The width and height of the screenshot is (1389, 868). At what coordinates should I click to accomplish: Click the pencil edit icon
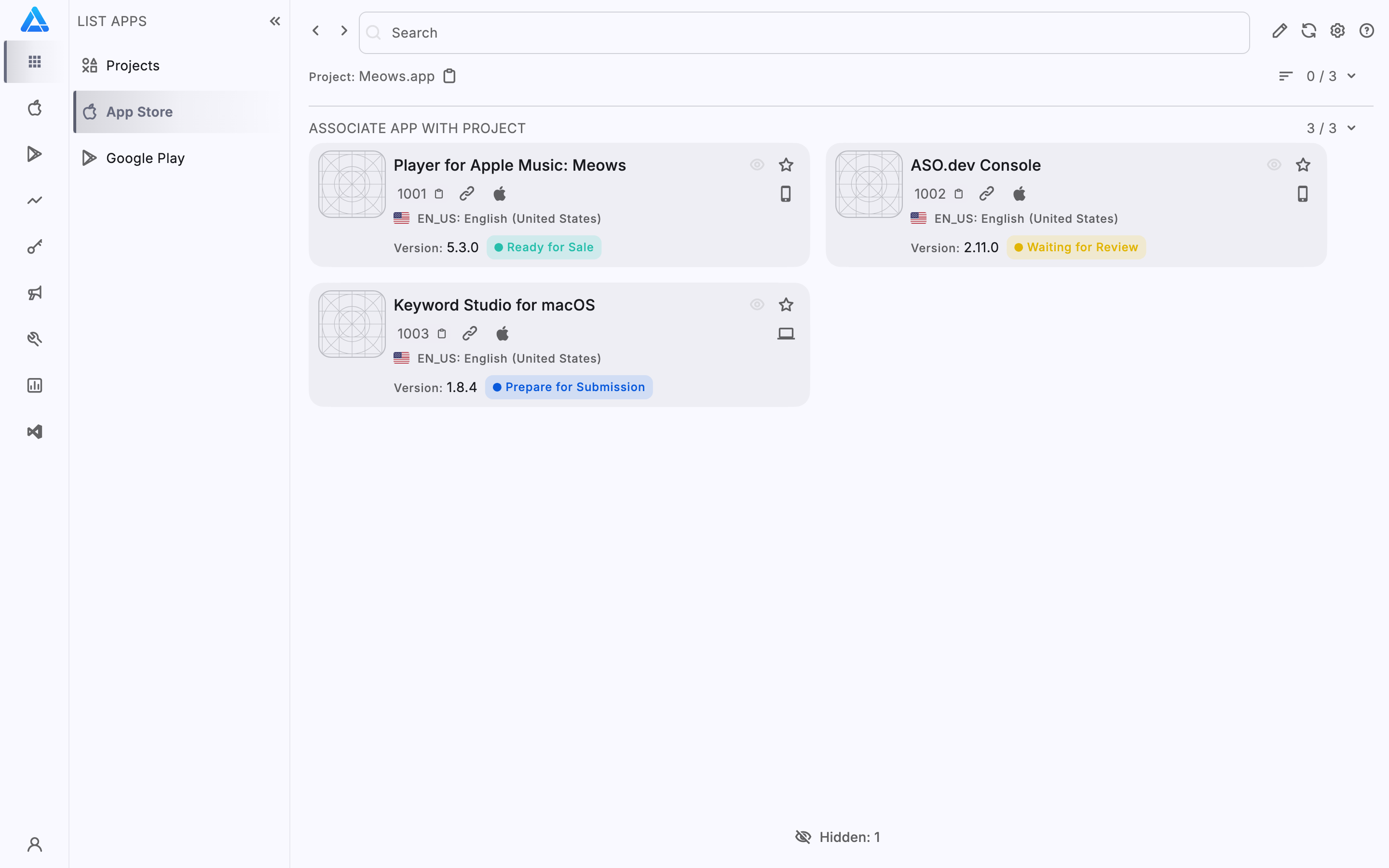(1280, 30)
